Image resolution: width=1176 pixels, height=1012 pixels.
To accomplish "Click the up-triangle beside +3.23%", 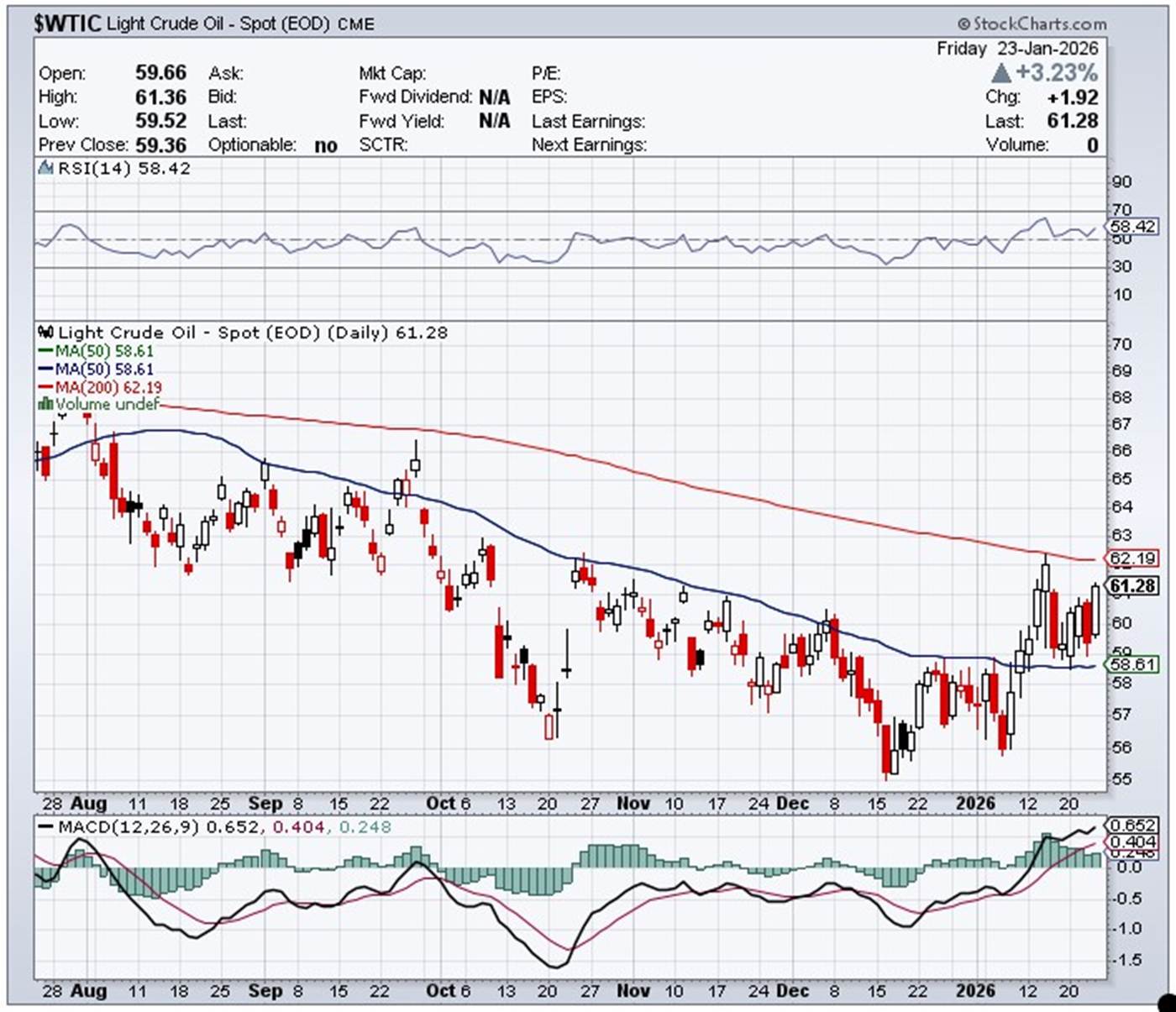I will coord(1001,73).
